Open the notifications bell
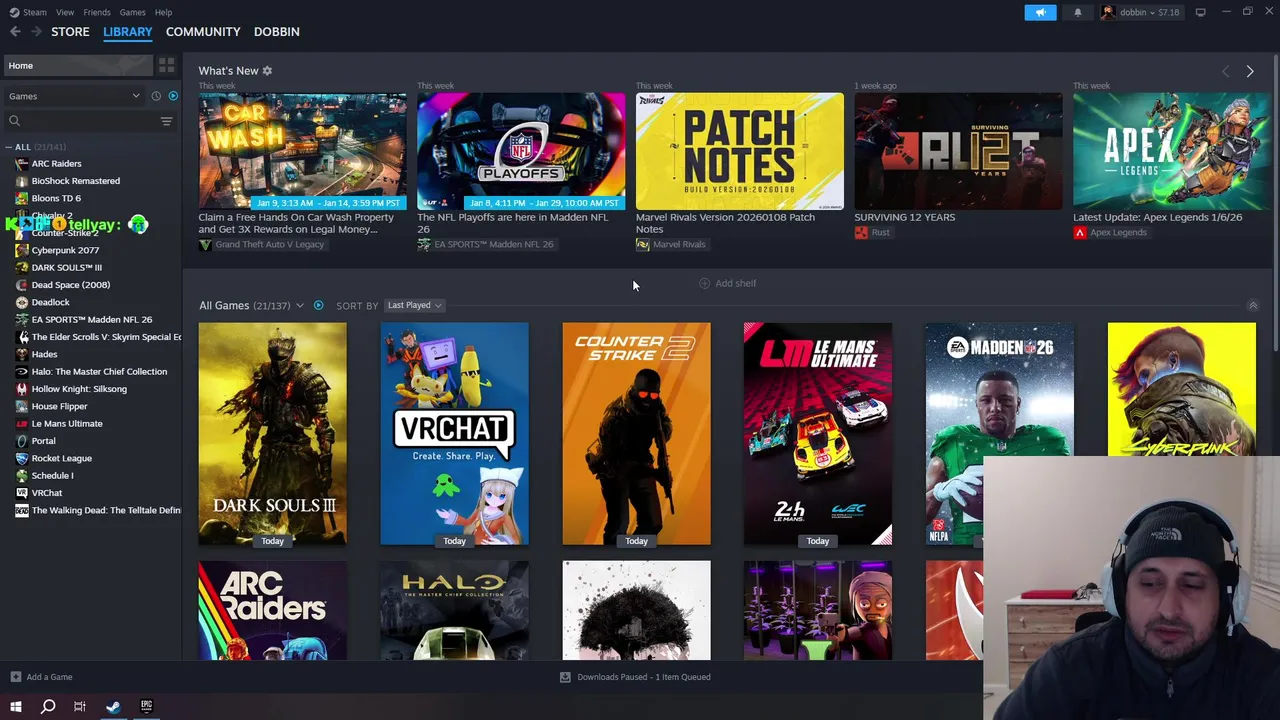 click(1077, 12)
